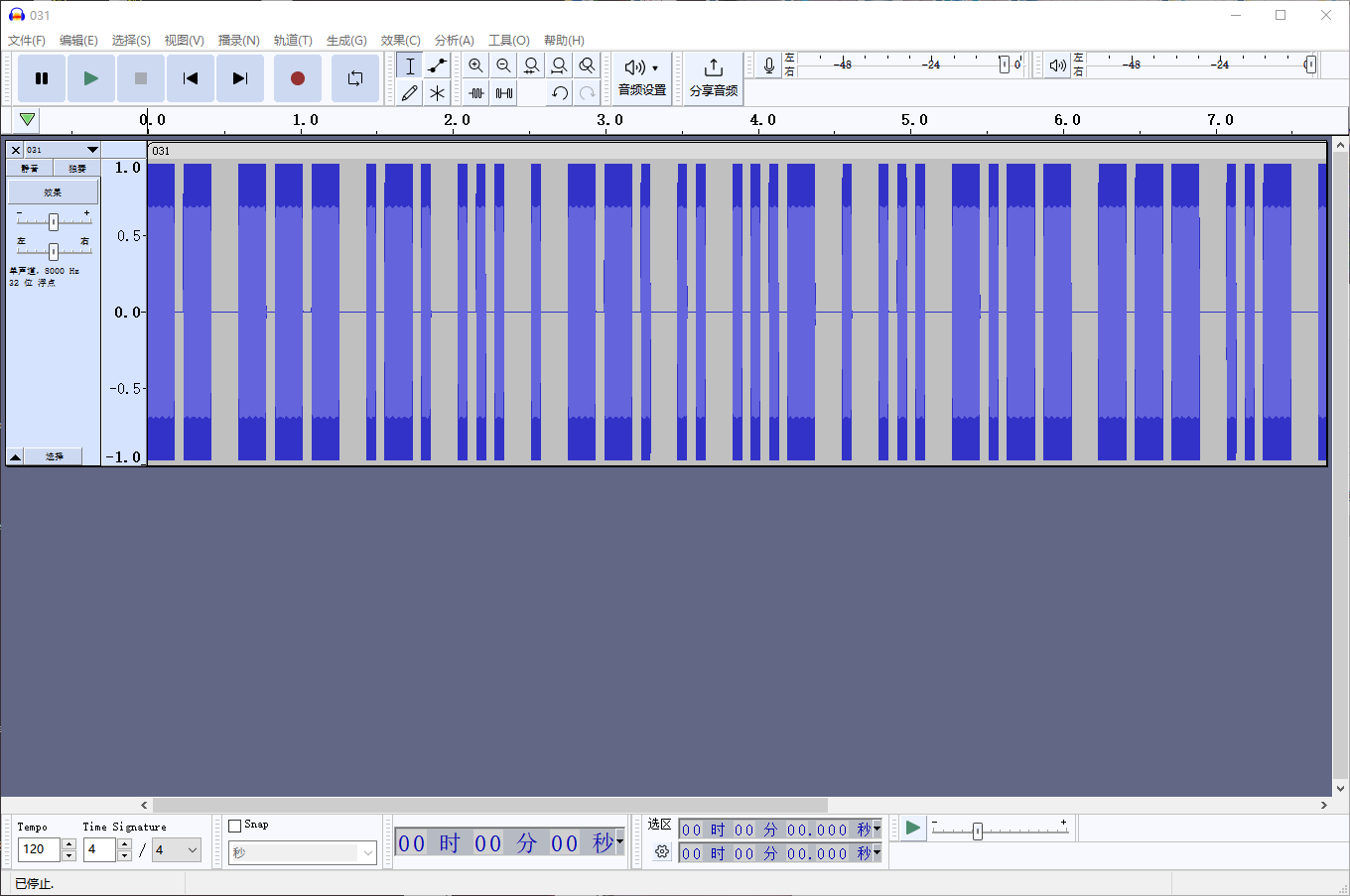The image size is (1350, 896).
Task: Skip to start of the track
Action: tap(191, 78)
